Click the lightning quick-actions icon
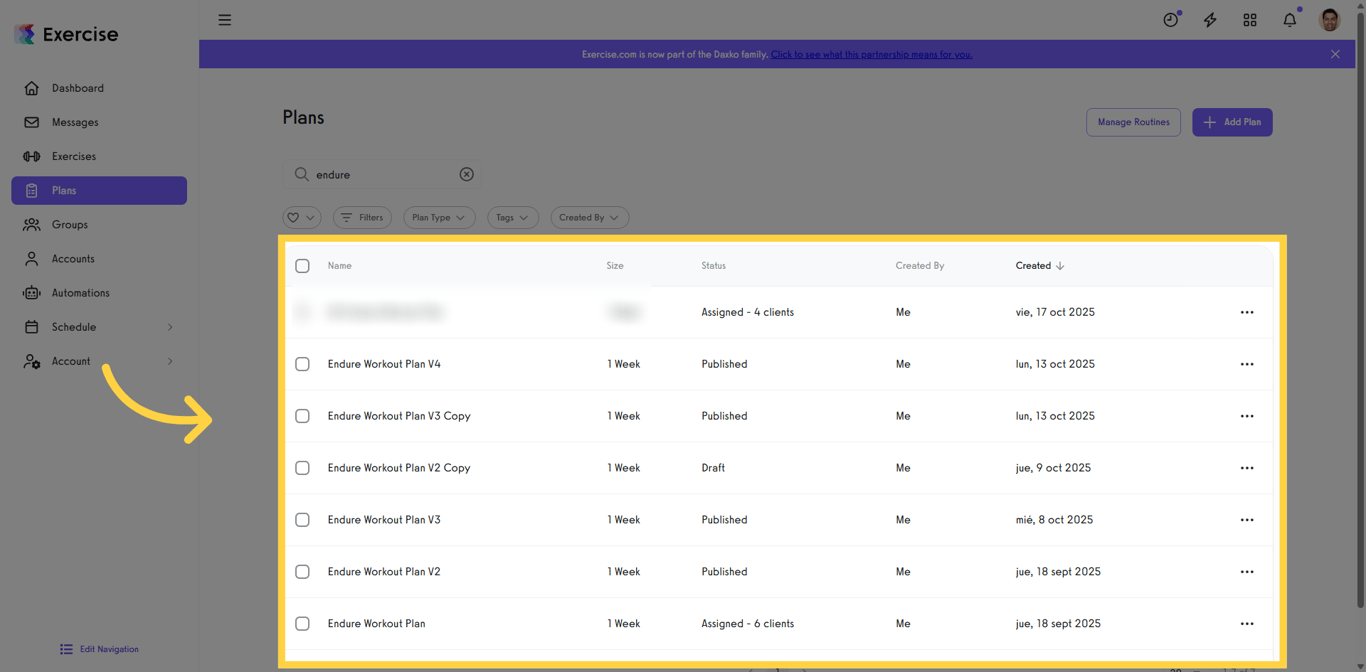 tap(1209, 19)
